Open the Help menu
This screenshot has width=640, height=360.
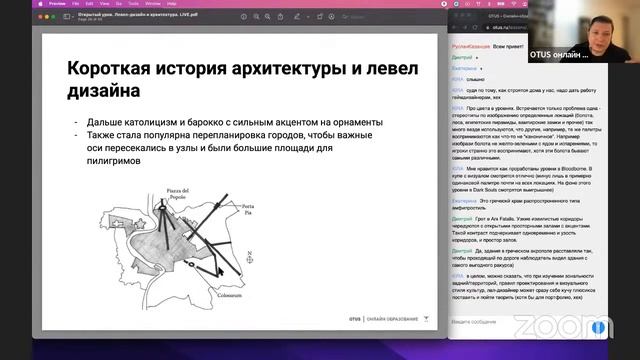click(172, 4)
